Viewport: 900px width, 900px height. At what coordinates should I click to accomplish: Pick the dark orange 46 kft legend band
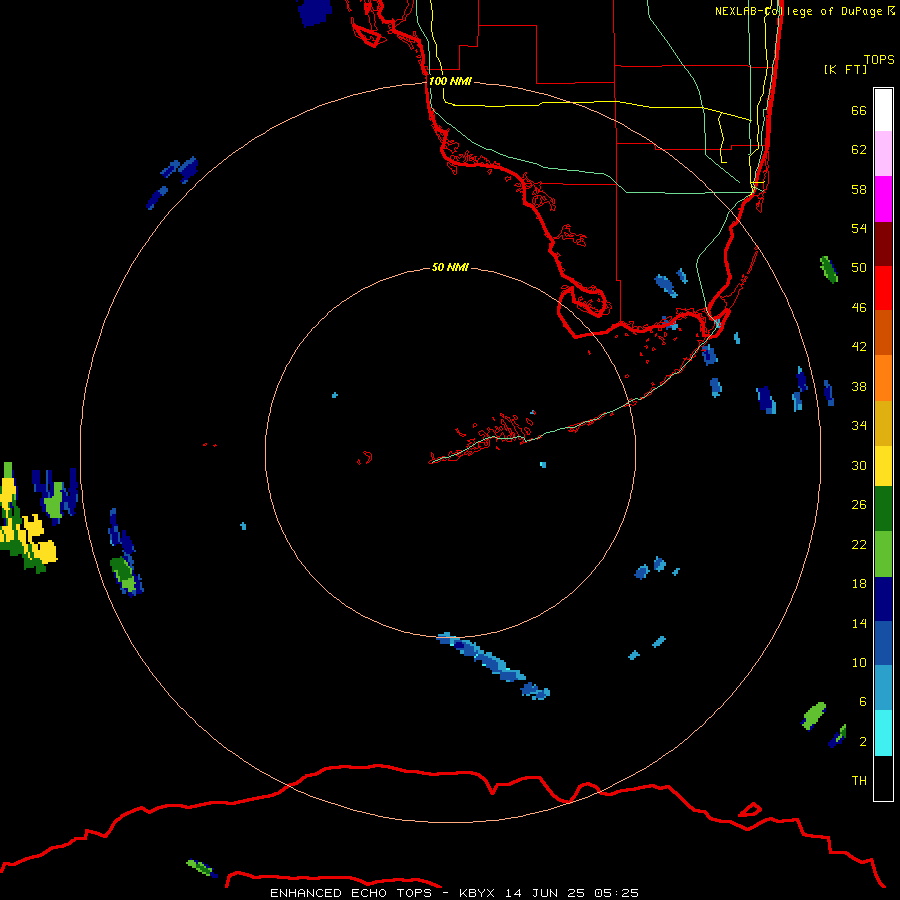pyautogui.click(x=883, y=333)
